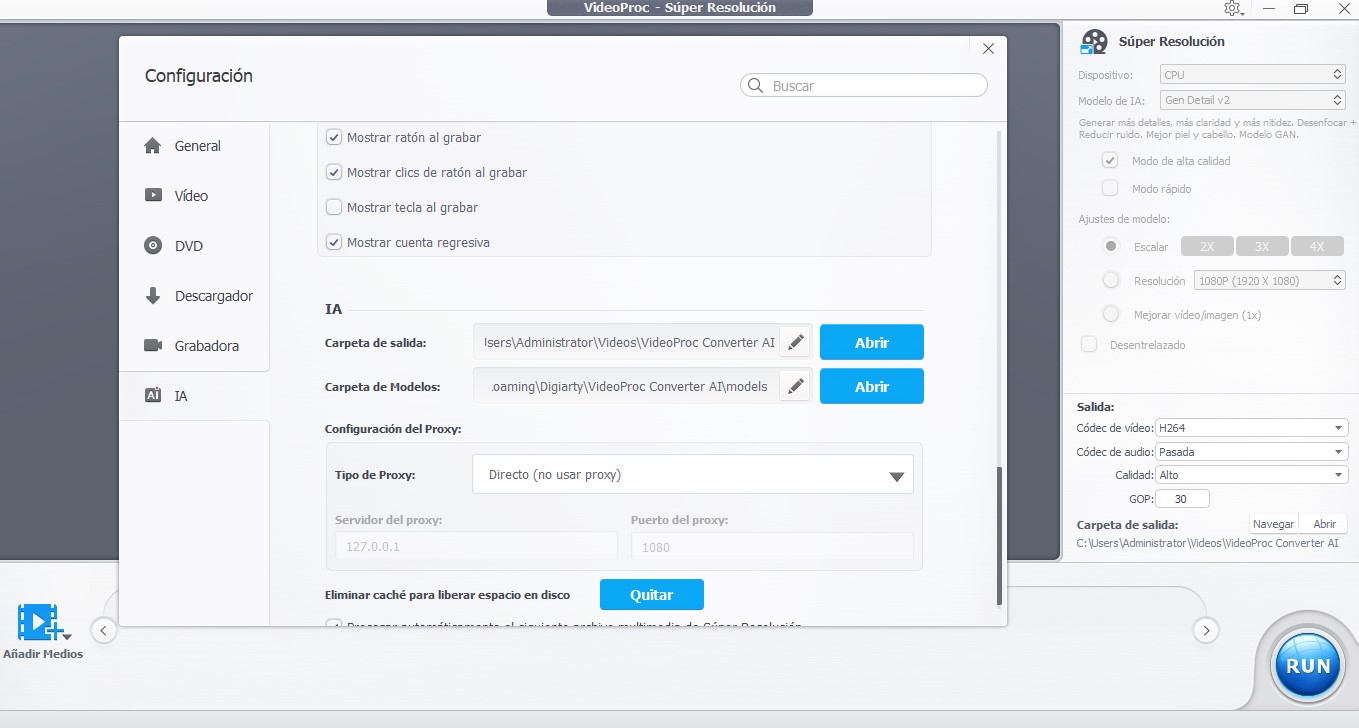
Task: Open the Códec de vídeo dropdown
Action: click(x=1251, y=428)
